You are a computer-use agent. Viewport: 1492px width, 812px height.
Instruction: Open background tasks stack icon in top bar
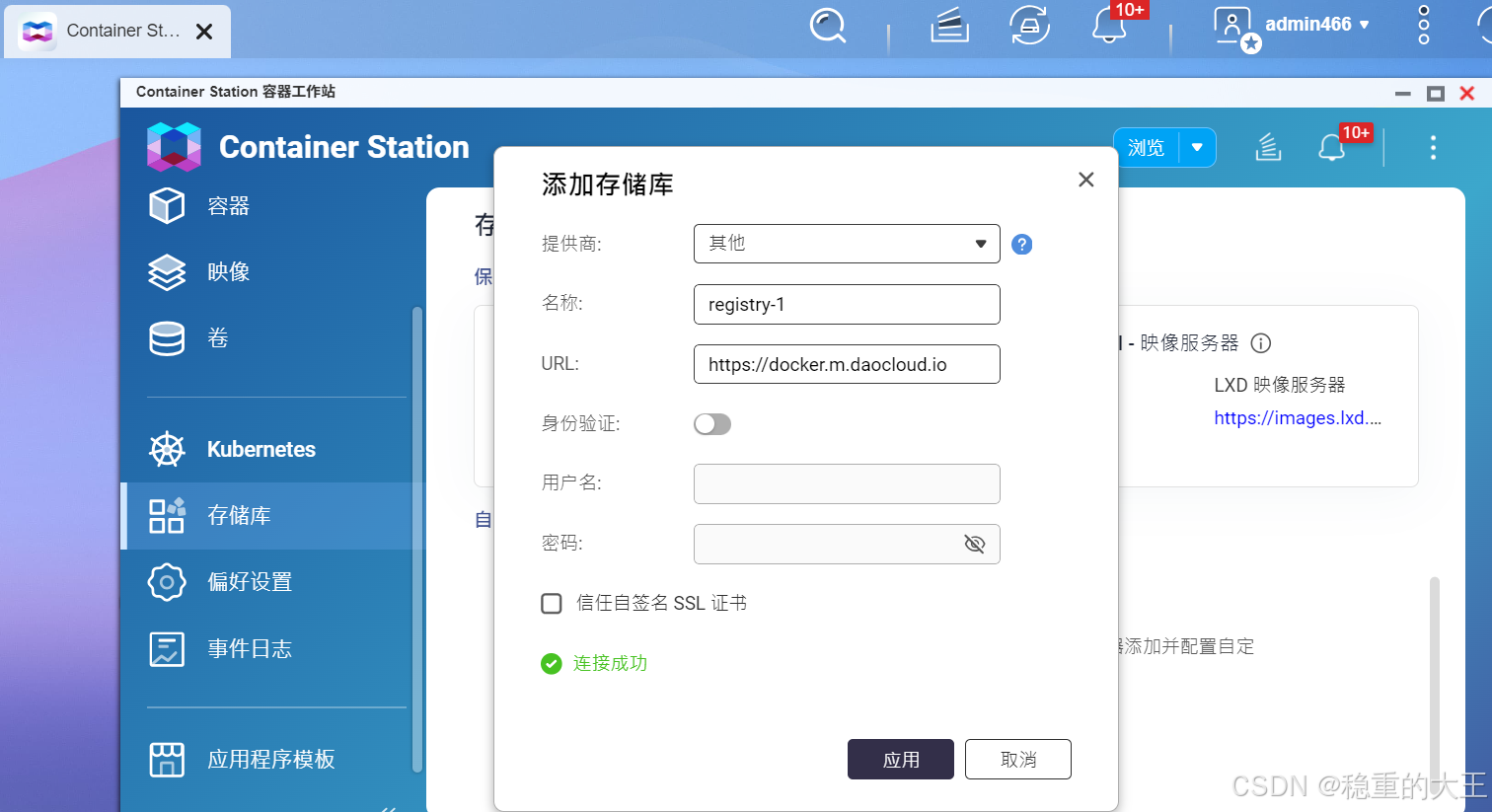click(949, 26)
